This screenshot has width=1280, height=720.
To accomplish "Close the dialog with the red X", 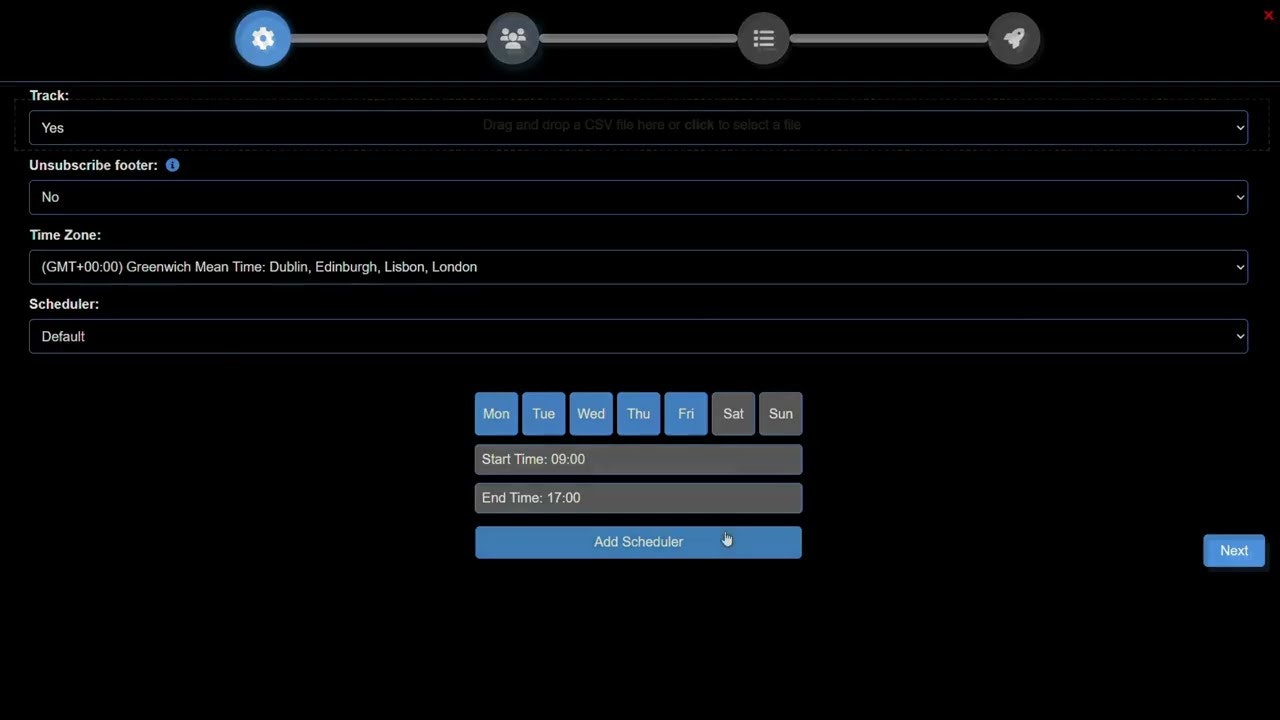I will pyautogui.click(x=1268, y=15).
